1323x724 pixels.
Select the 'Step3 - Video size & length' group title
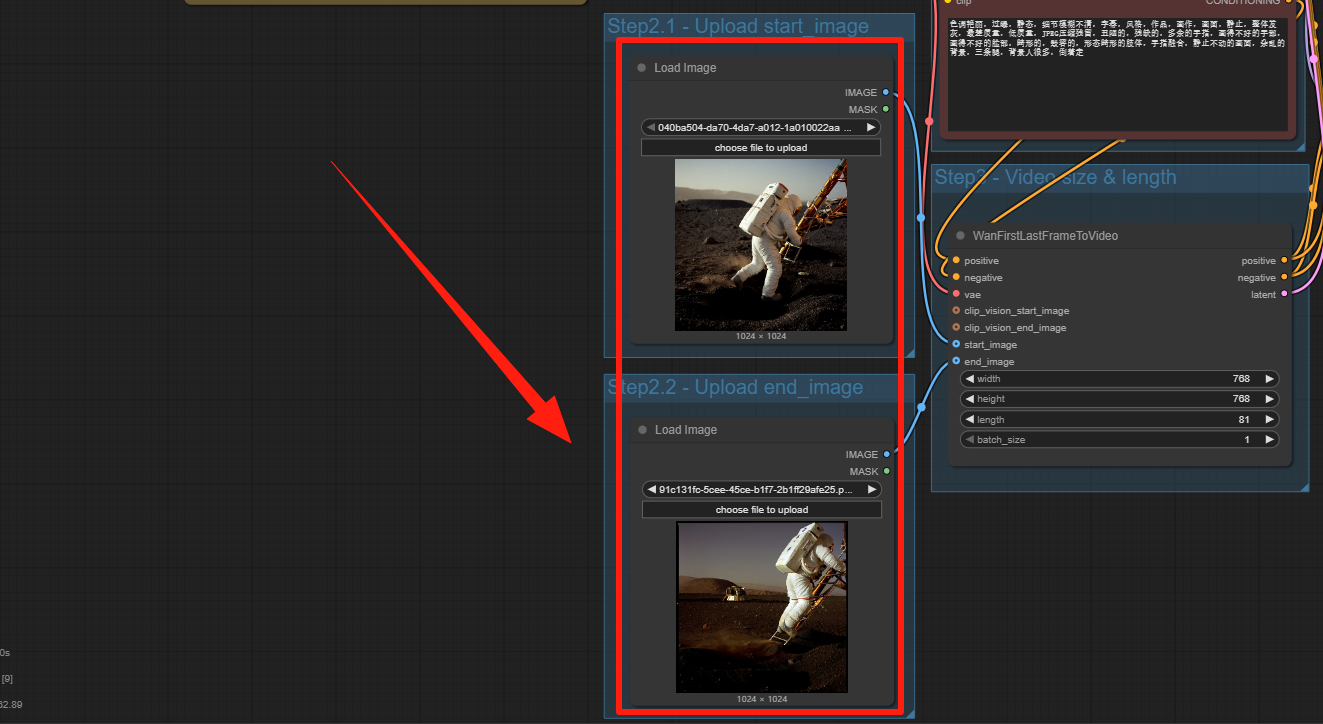click(1055, 177)
